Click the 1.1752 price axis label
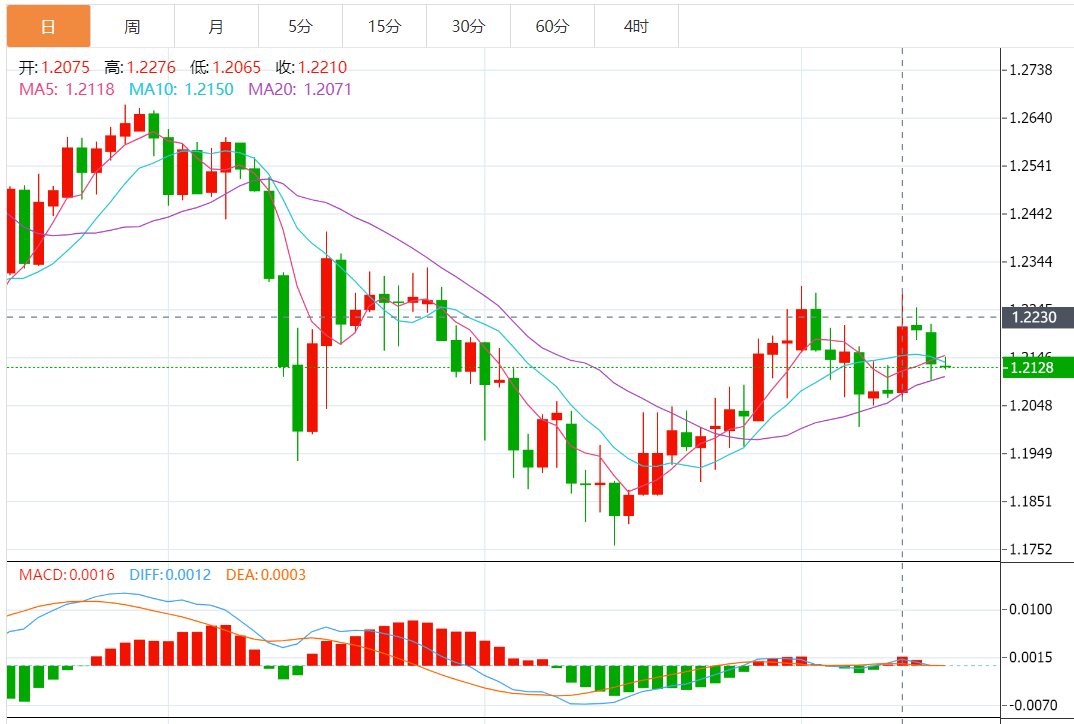Screen dimensions: 1074x724 pos(1031,549)
